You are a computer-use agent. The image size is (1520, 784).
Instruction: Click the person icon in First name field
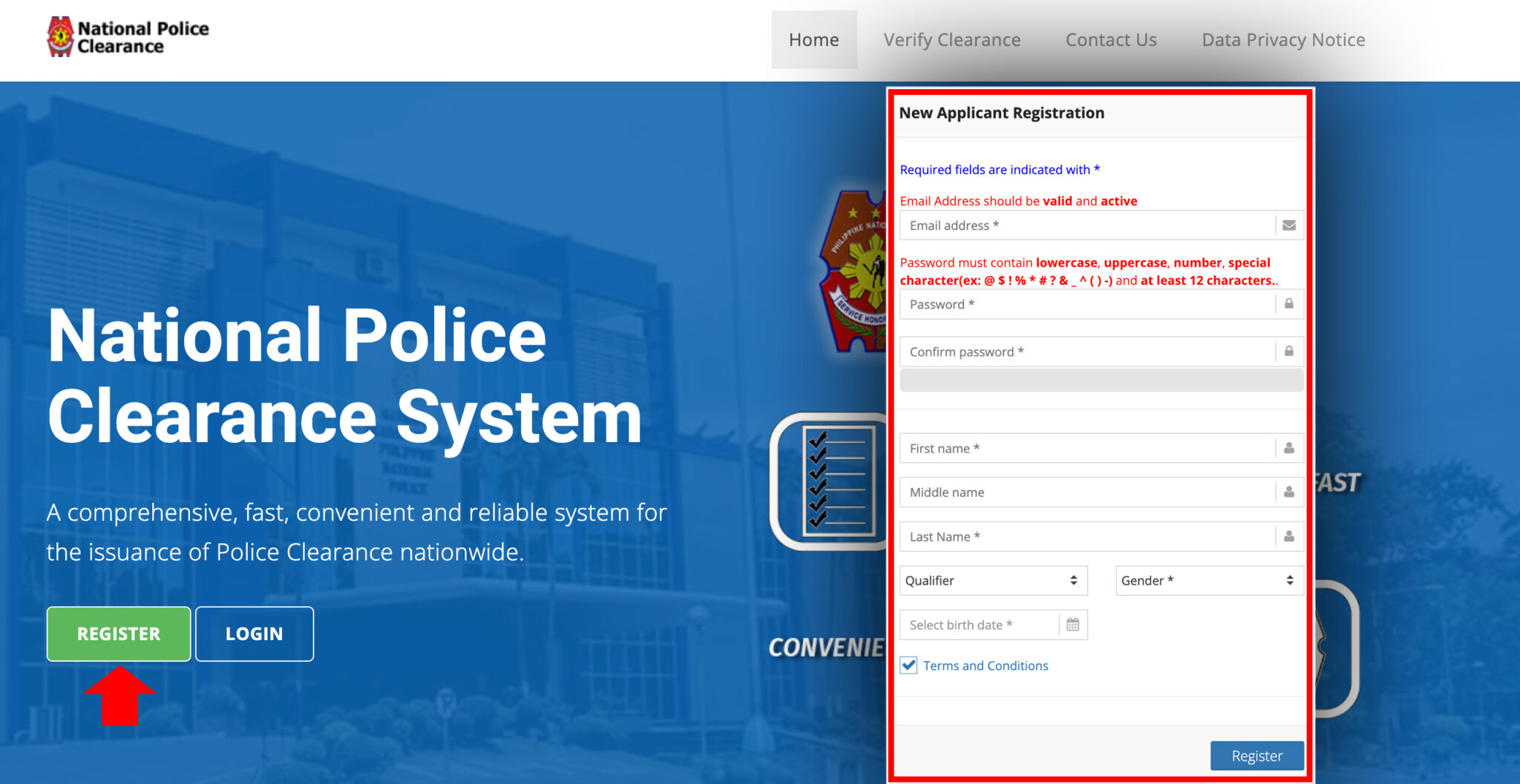[1290, 448]
